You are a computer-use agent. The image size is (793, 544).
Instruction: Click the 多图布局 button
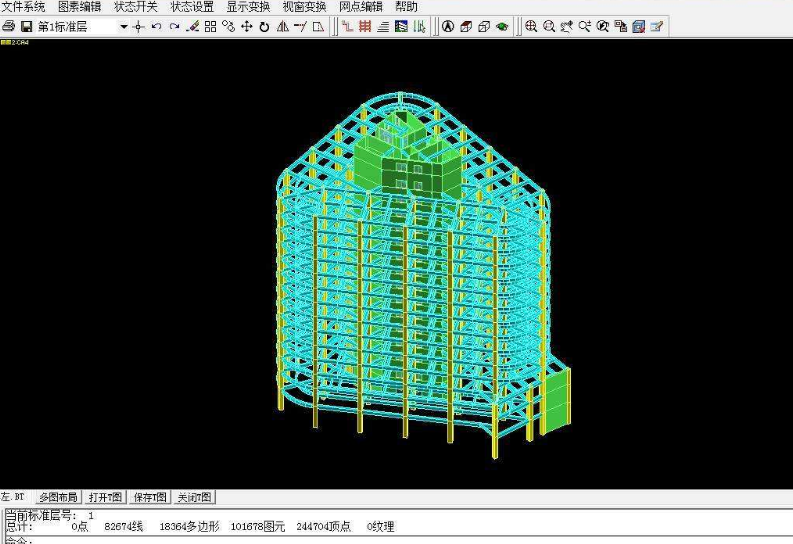[58, 497]
